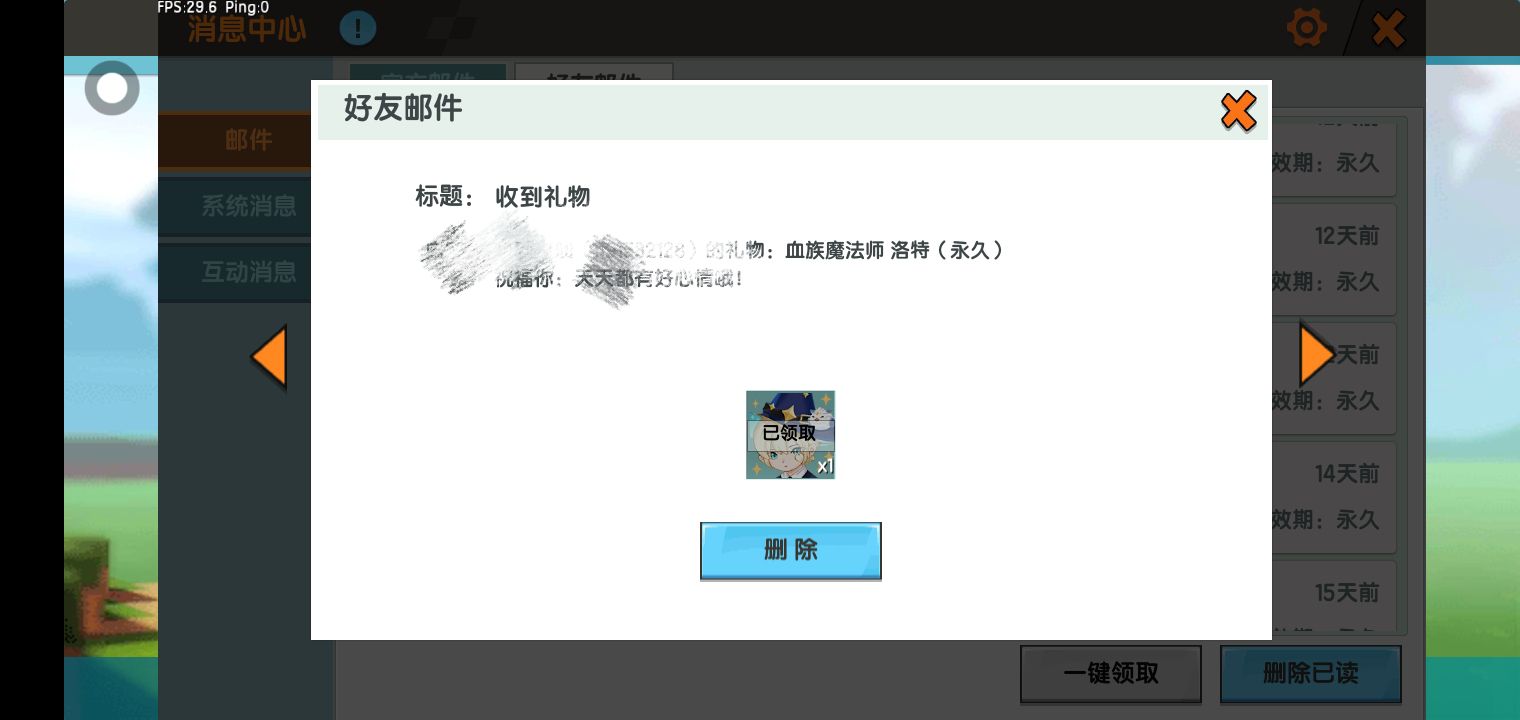
Task: Go to previous mail with left arrow
Action: click(x=269, y=357)
